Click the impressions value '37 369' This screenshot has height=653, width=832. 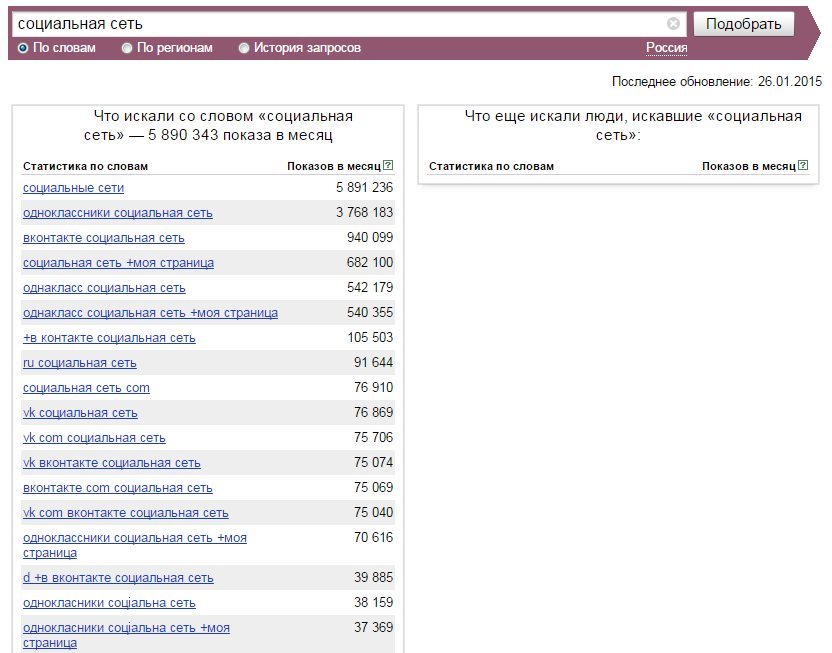[x=373, y=627]
